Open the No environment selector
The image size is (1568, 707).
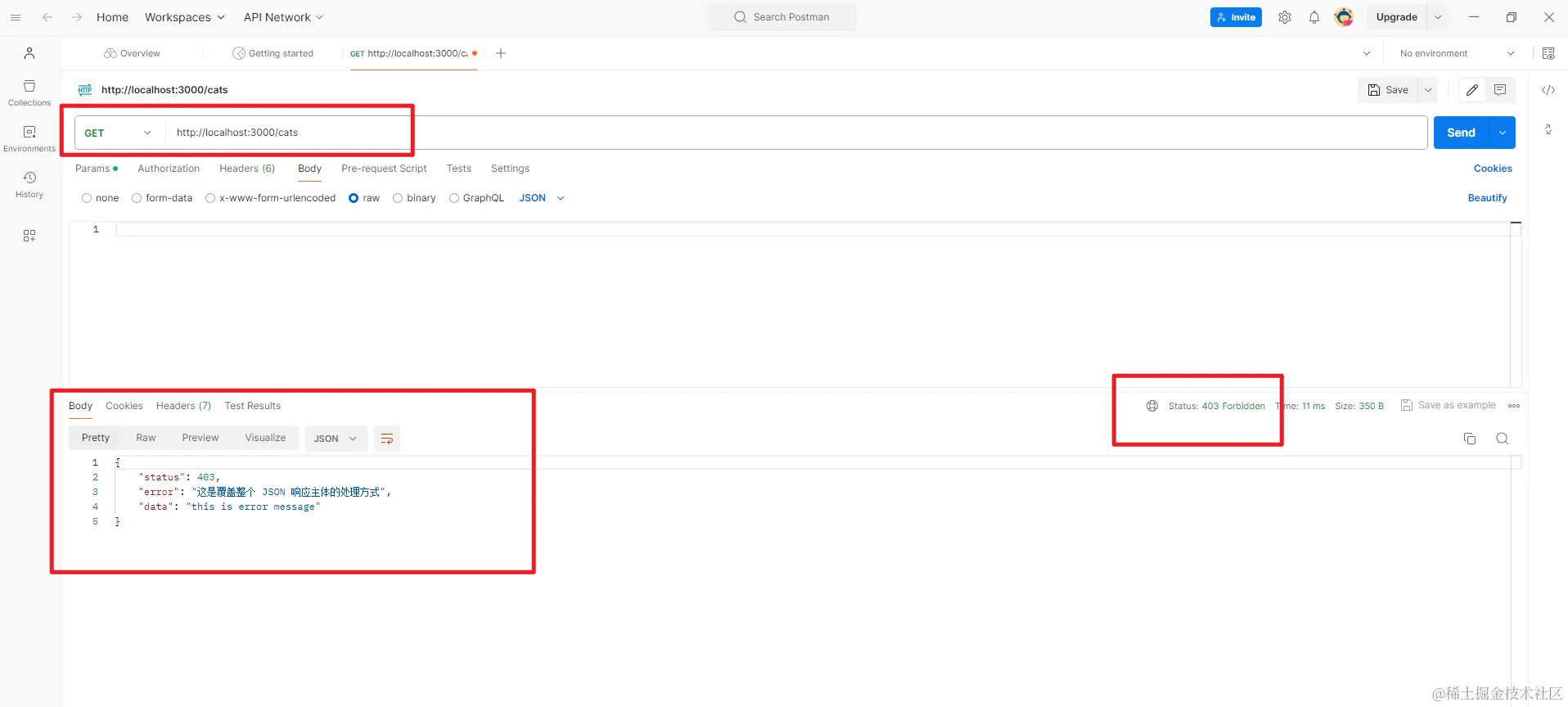click(x=1457, y=53)
